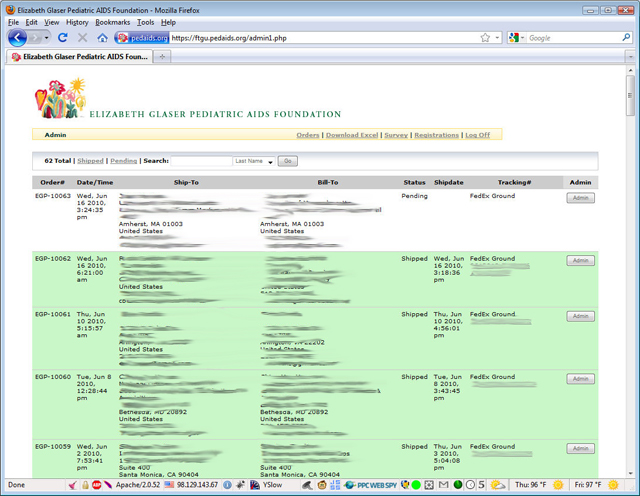Viewport: 640px width, 496px height.
Task: Click the Download Excel link
Action: point(352,135)
